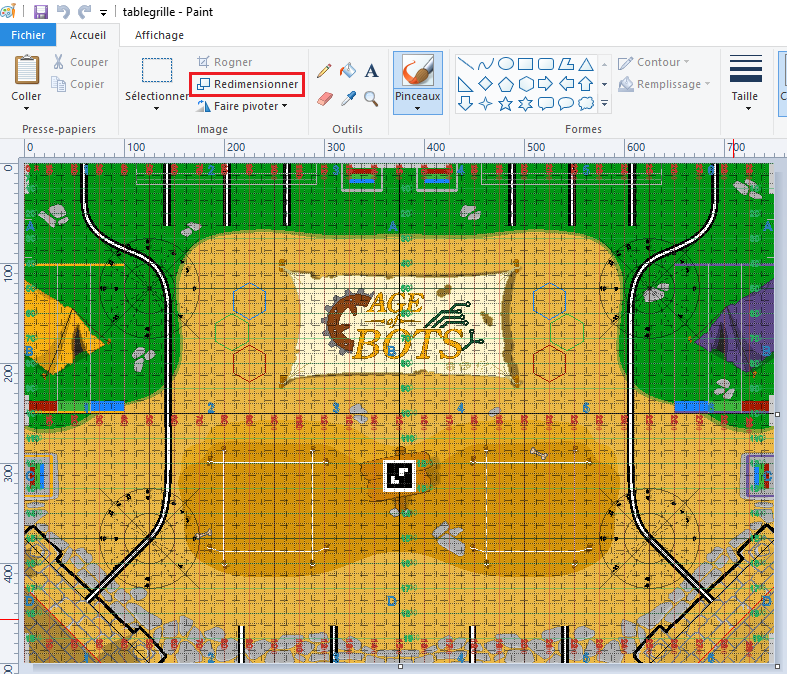The height and width of the screenshot is (674, 787).
Task: Show the next row of shapes
Action: click(605, 84)
